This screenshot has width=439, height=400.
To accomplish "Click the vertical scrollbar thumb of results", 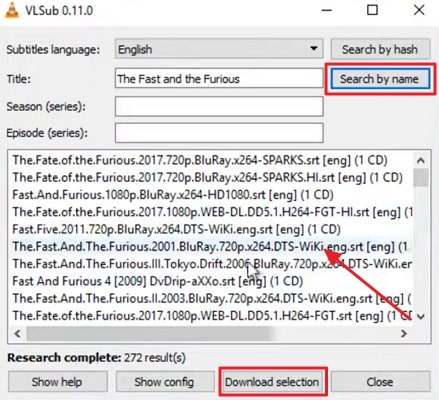I will coord(421,178).
